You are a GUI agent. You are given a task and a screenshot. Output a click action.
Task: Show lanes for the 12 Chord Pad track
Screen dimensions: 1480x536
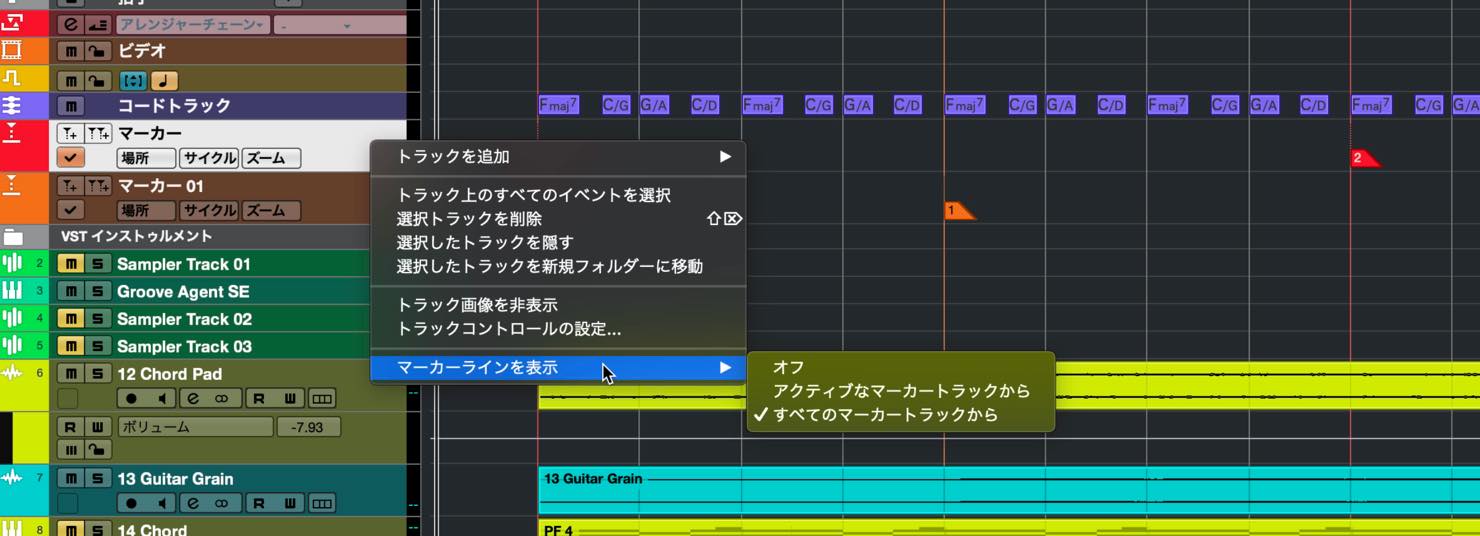coord(321,398)
